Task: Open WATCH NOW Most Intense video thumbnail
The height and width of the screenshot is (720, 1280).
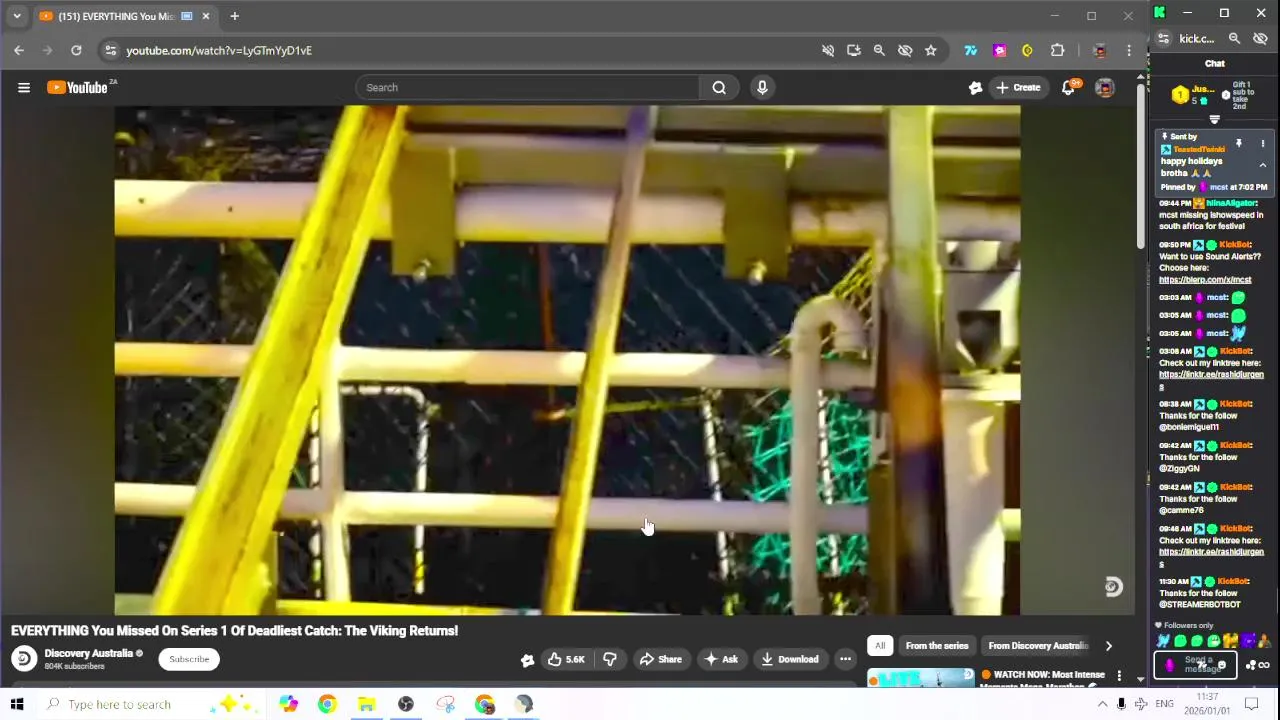Action: 920,678
